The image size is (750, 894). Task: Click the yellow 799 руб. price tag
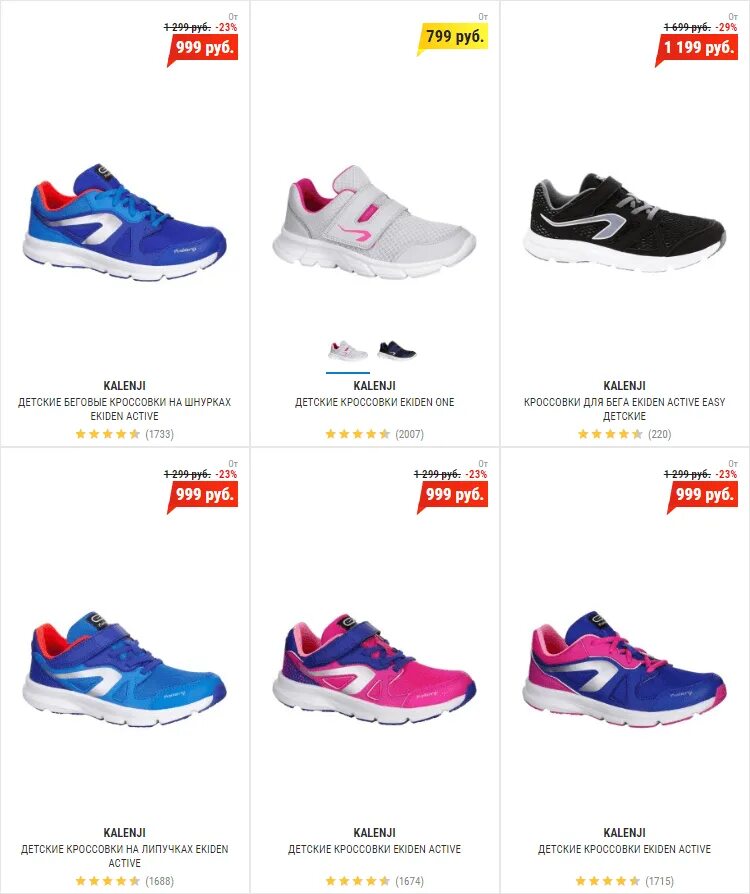pos(453,37)
